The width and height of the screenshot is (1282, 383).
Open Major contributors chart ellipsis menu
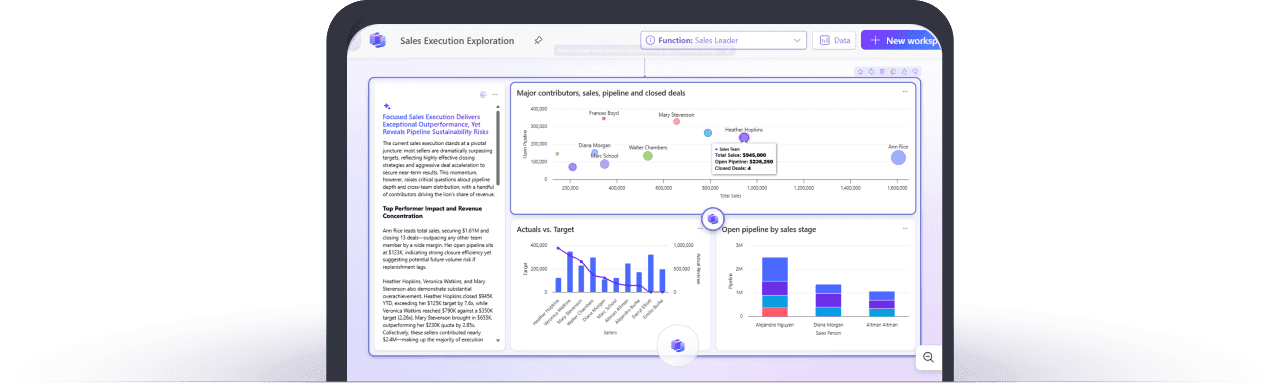(905, 92)
